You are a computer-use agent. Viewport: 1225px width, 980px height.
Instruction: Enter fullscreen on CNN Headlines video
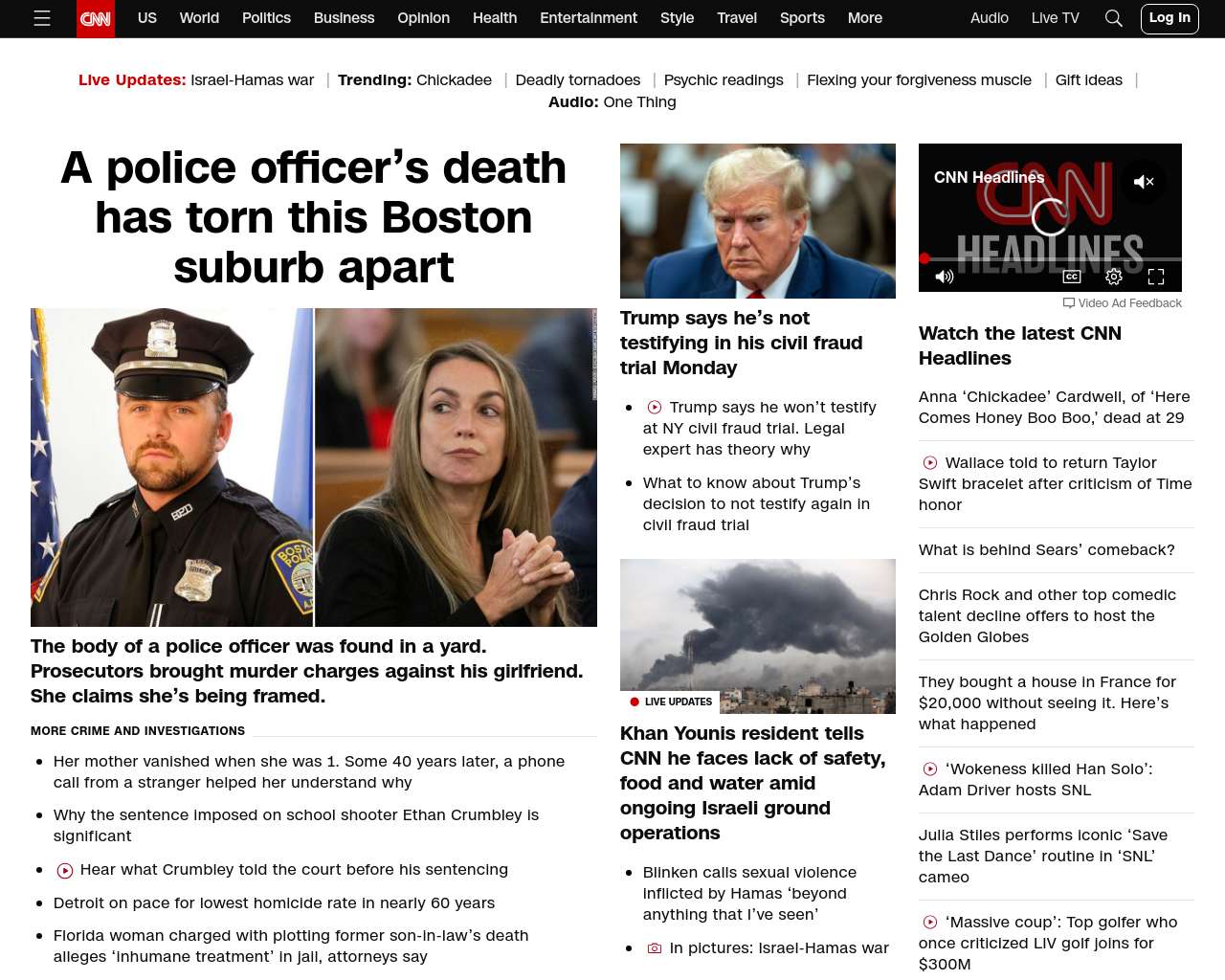click(x=1156, y=277)
